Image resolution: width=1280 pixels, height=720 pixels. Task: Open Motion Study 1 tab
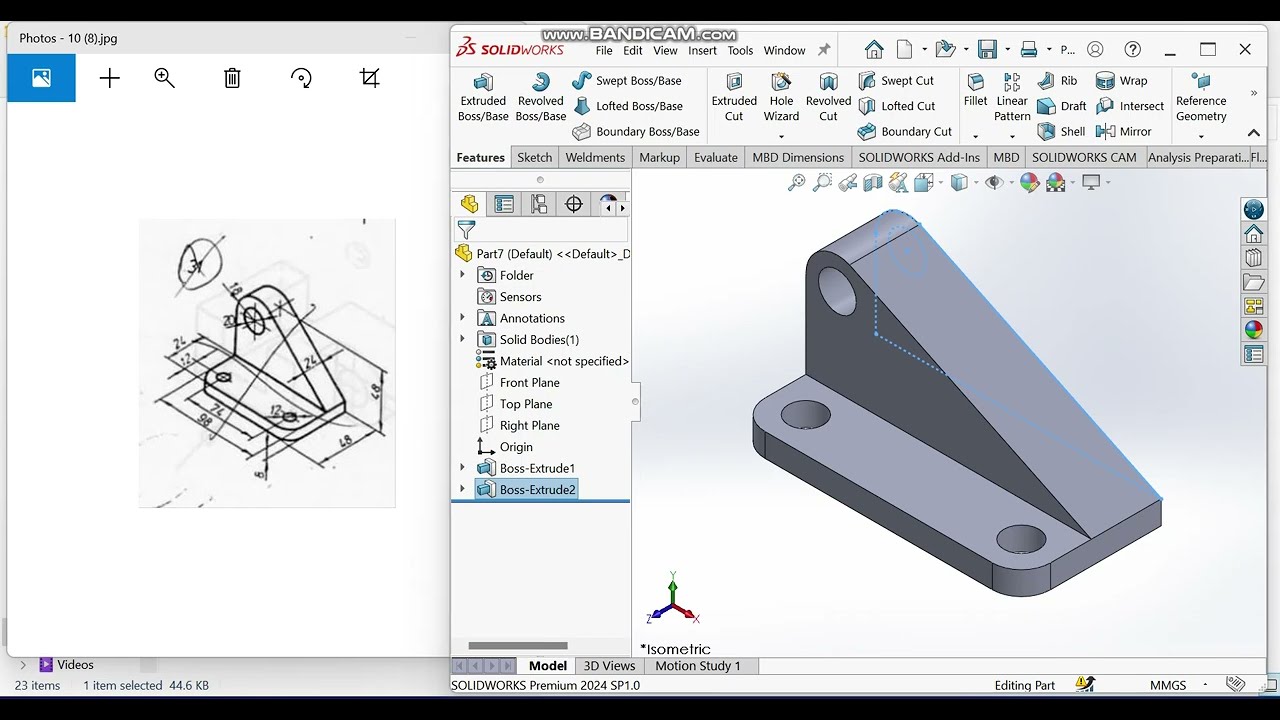[698, 666]
